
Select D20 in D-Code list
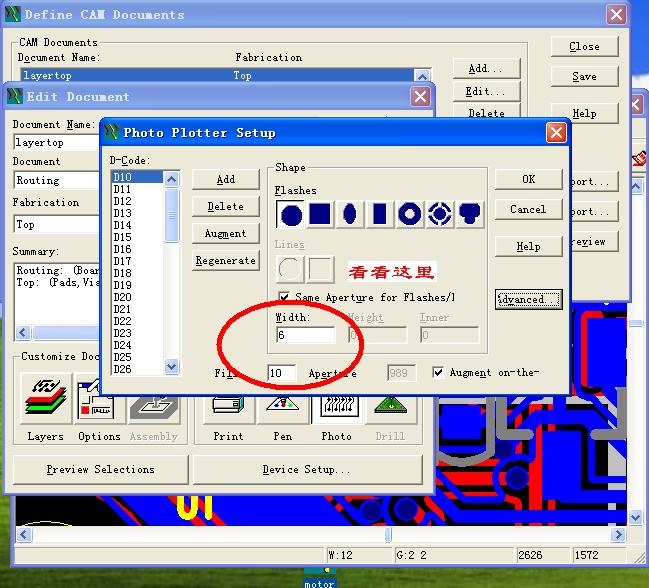(x=137, y=297)
